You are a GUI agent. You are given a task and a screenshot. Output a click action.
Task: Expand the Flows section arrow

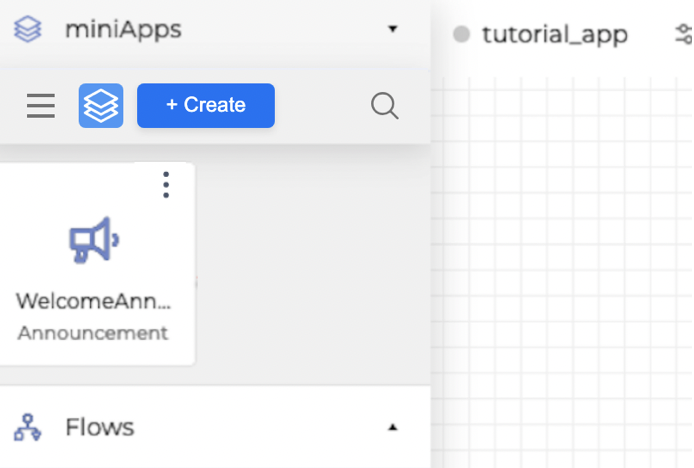pos(392,428)
